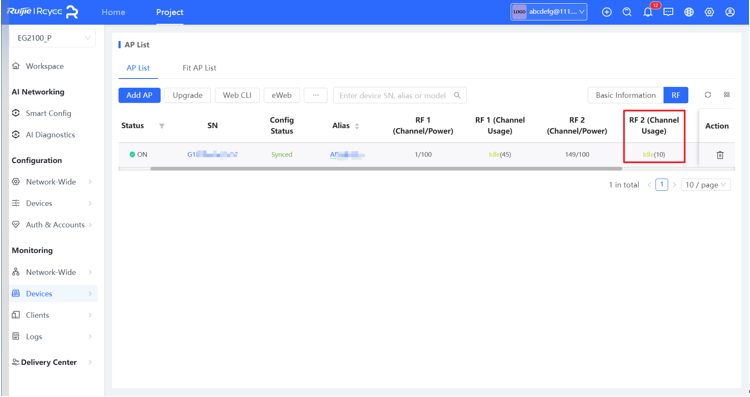Click the plus add icon in header

[607, 12]
